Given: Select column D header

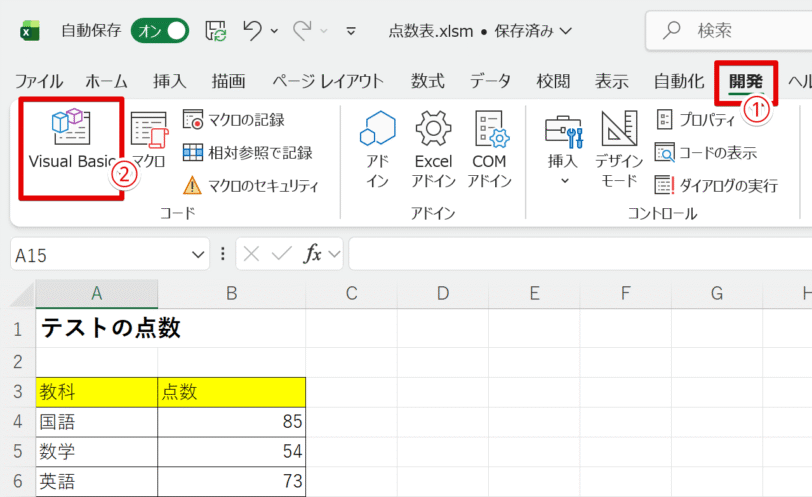Looking at the screenshot, I should pos(443,294).
